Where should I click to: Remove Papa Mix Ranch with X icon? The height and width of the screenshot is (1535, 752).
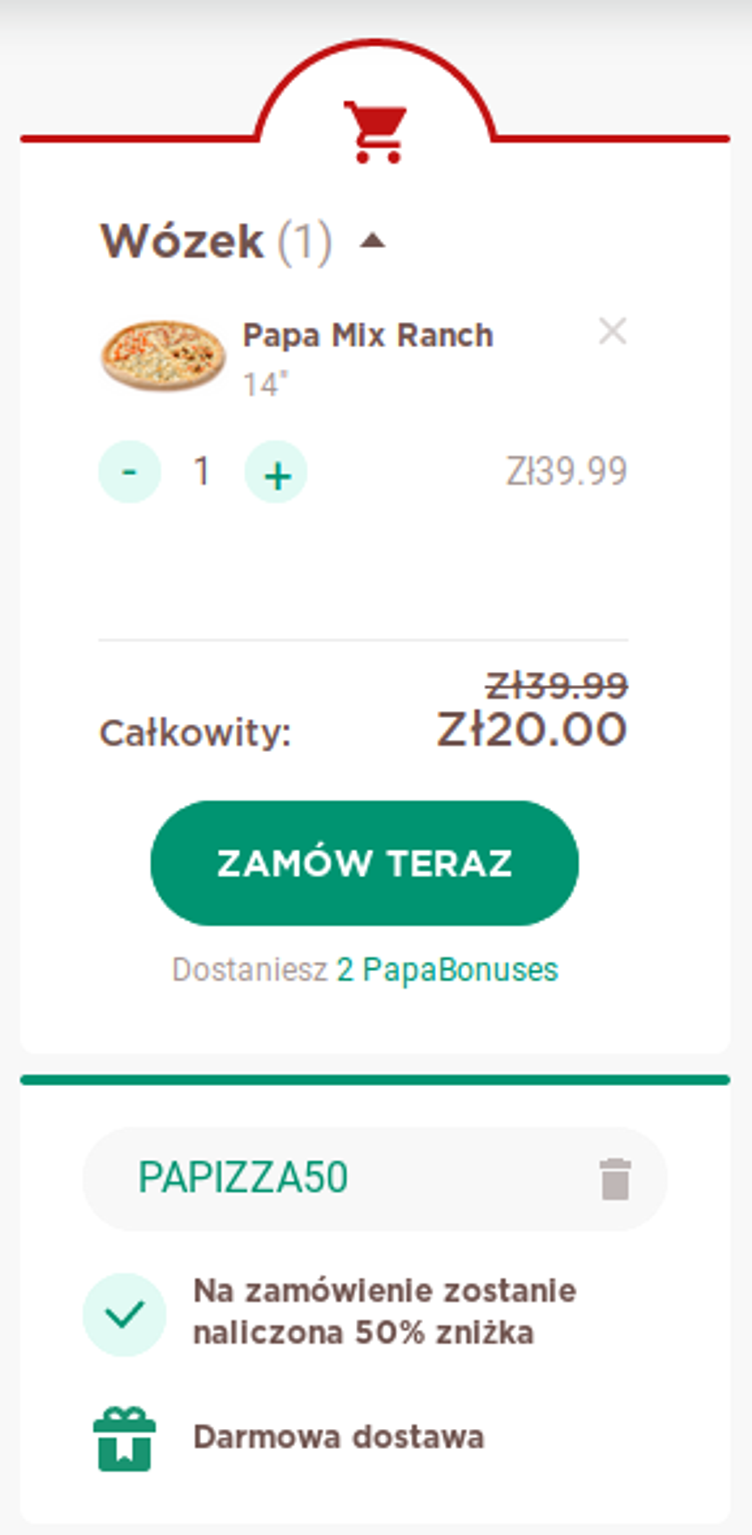tap(612, 331)
